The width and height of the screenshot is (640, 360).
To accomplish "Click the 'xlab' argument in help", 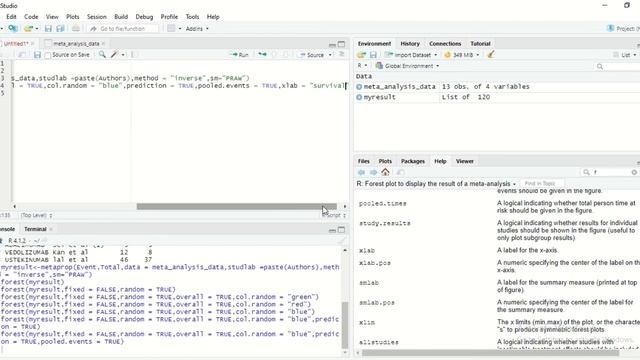I will coord(367,251).
